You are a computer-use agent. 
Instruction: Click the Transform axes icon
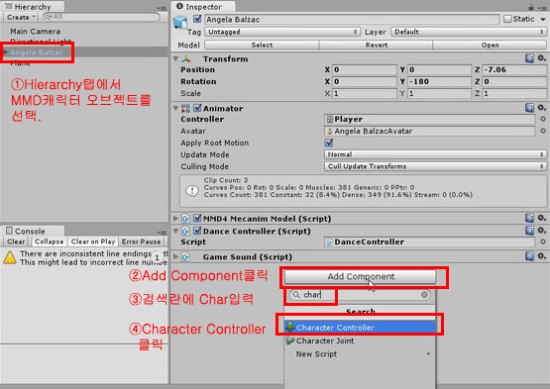pyautogui.click(x=186, y=59)
